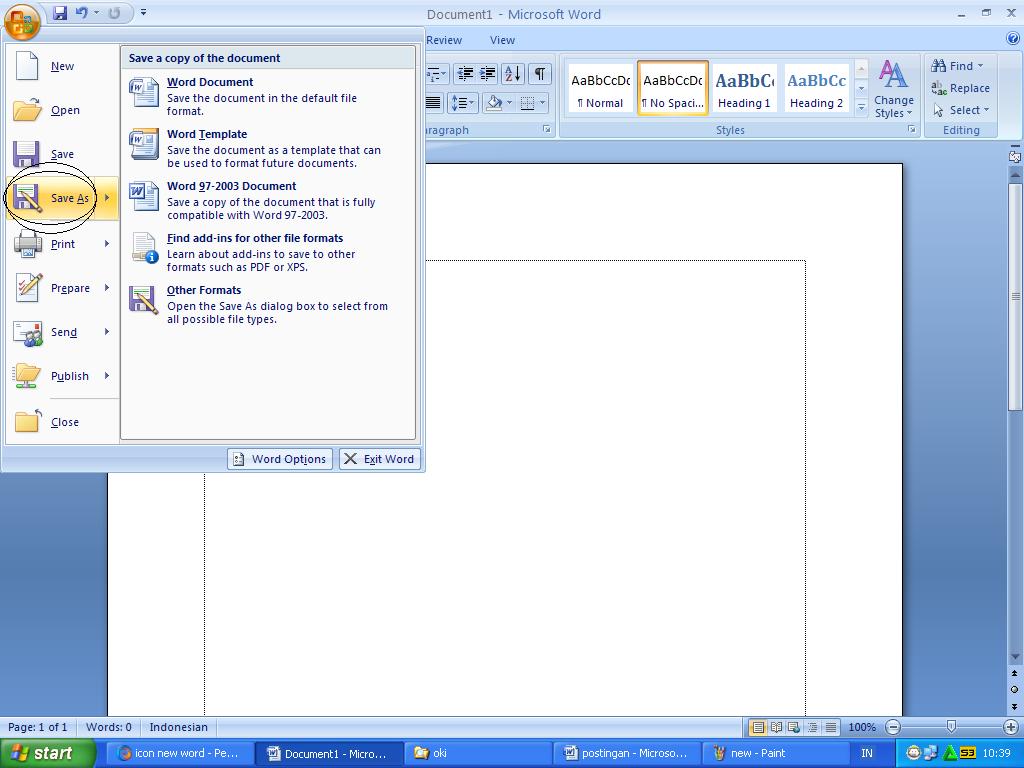This screenshot has height=768, width=1024.
Task: Click the Print printer icon
Action: point(28,244)
